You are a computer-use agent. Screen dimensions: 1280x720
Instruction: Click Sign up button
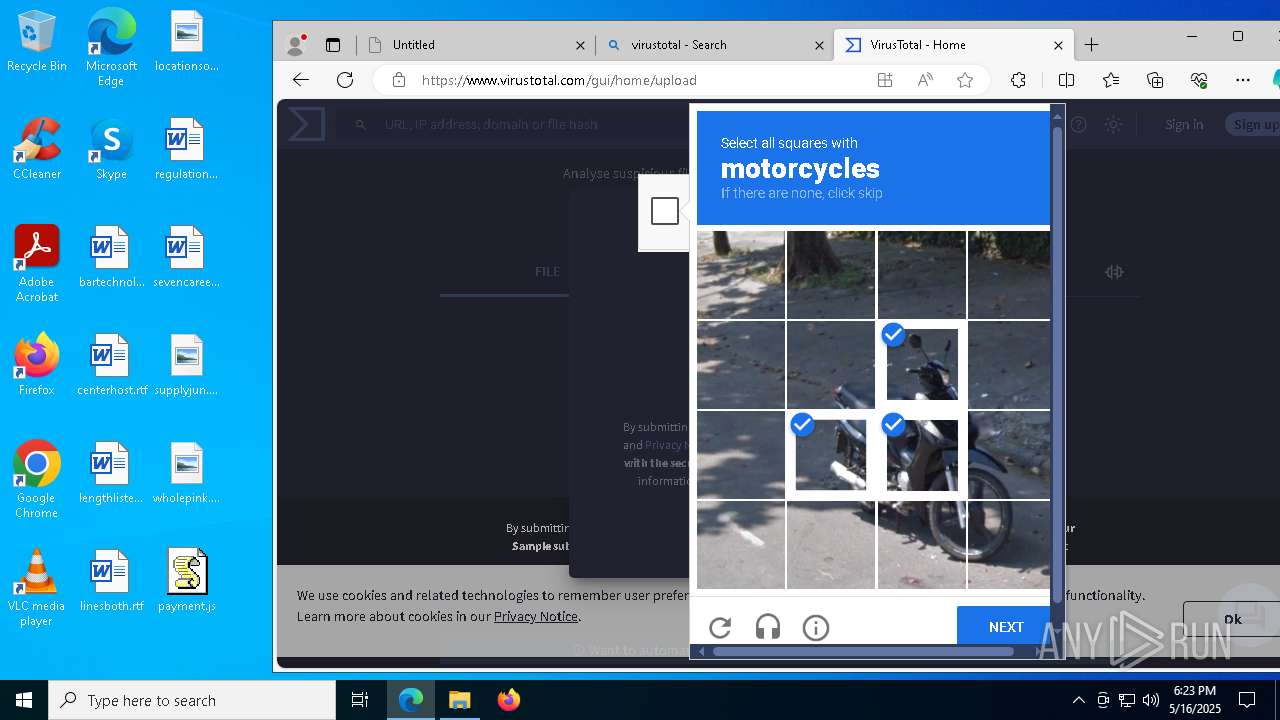tap(1255, 124)
